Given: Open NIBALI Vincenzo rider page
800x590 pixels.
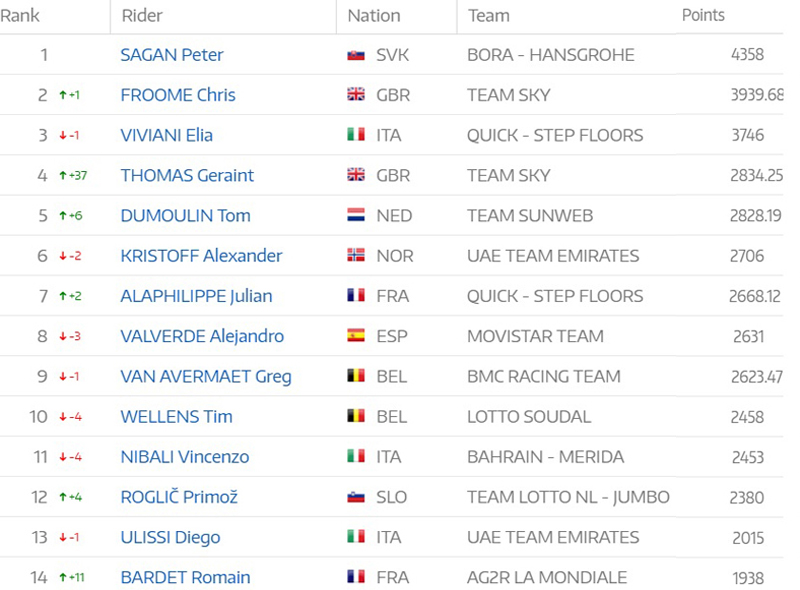Looking at the screenshot, I should pos(185,457).
